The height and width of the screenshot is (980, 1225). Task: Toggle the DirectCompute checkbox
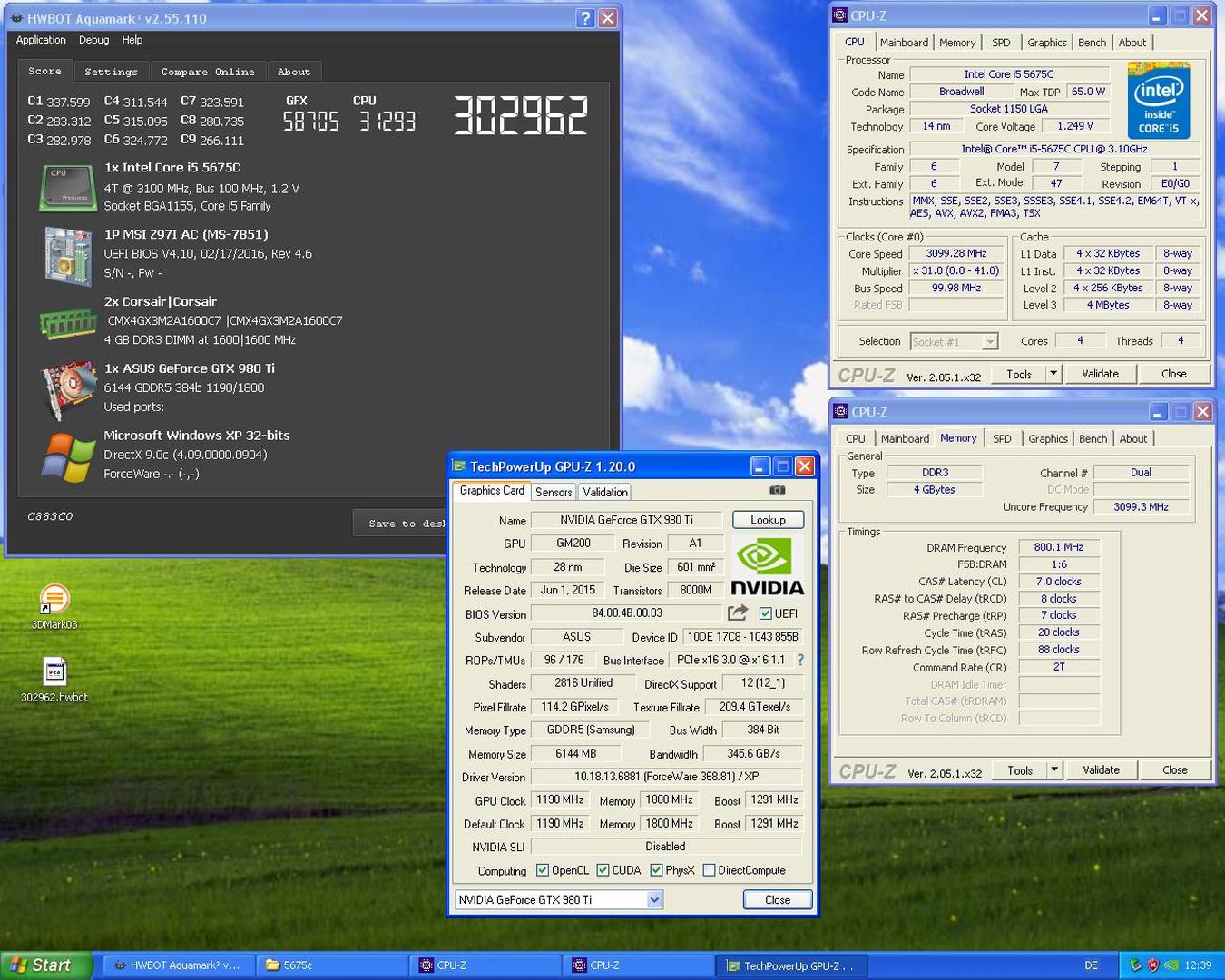(709, 870)
